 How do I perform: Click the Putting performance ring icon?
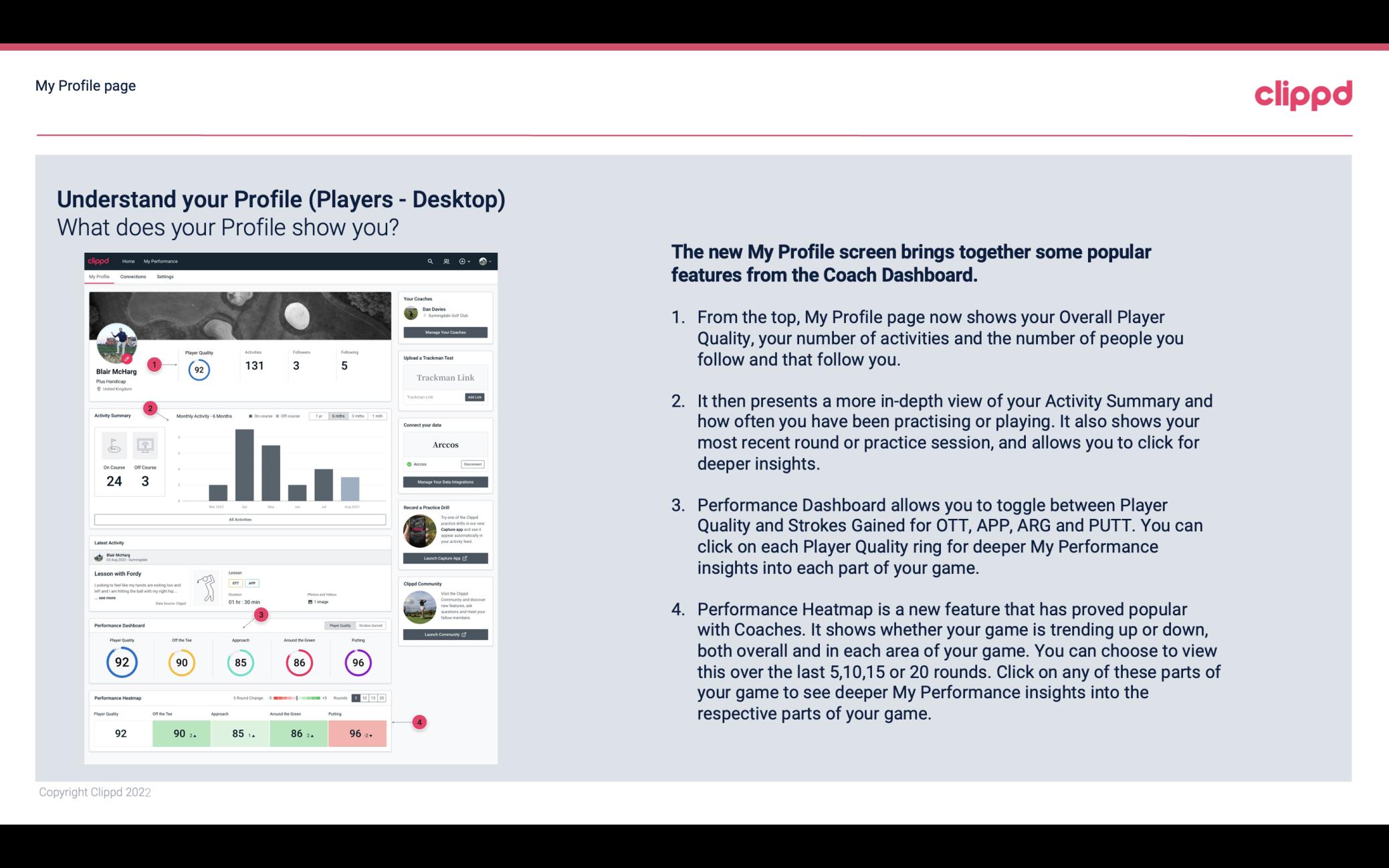(x=357, y=662)
